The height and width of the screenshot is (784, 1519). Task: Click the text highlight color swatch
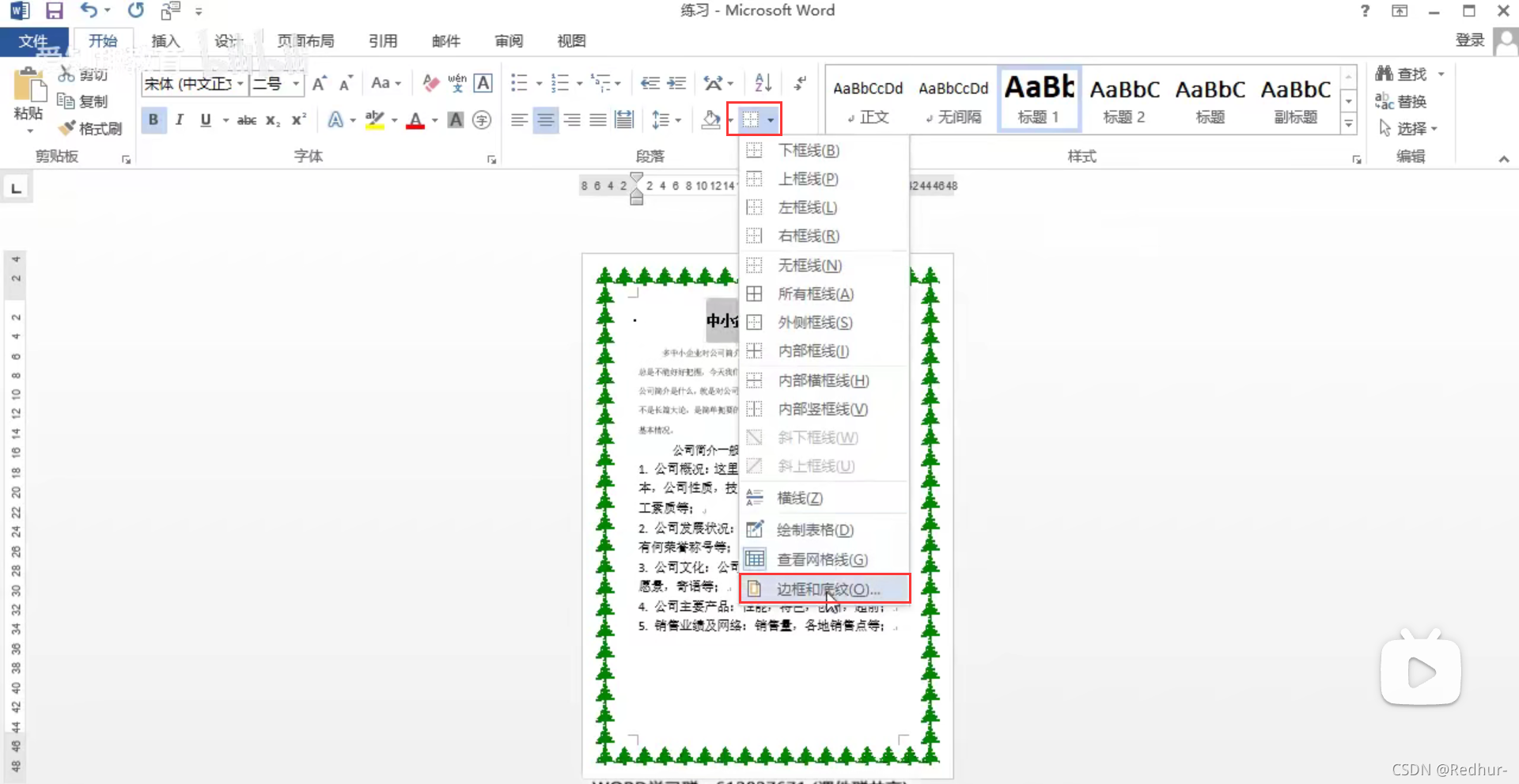[x=373, y=119]
